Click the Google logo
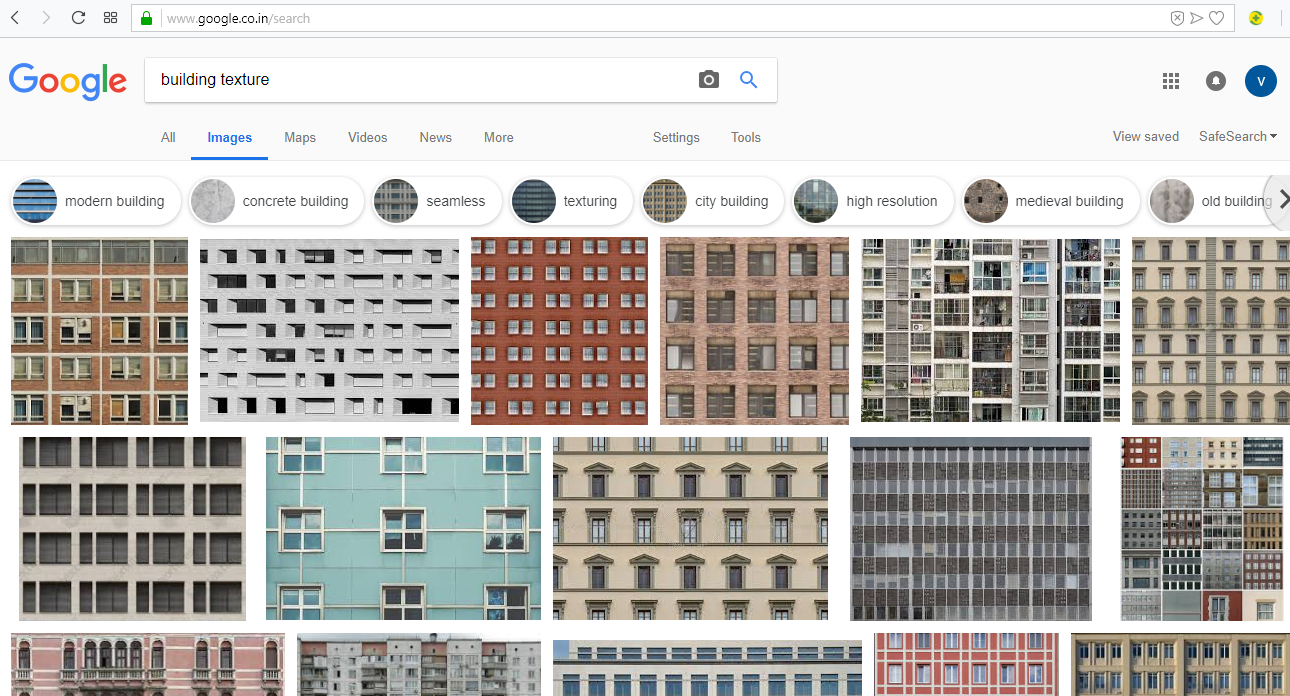Viewport: 1290px width, 696px height. tap(68, 81)
